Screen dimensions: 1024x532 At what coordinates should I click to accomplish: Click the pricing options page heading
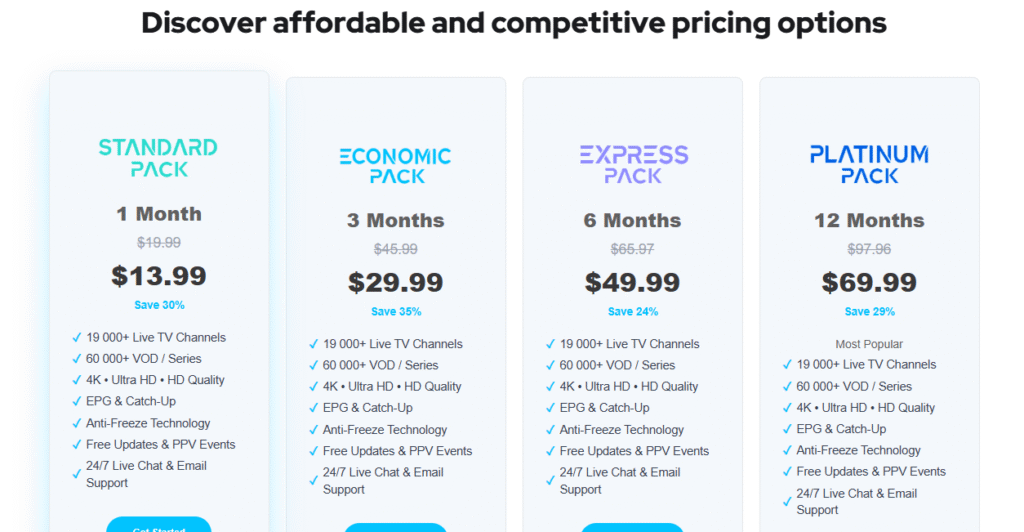coord(514,22)
